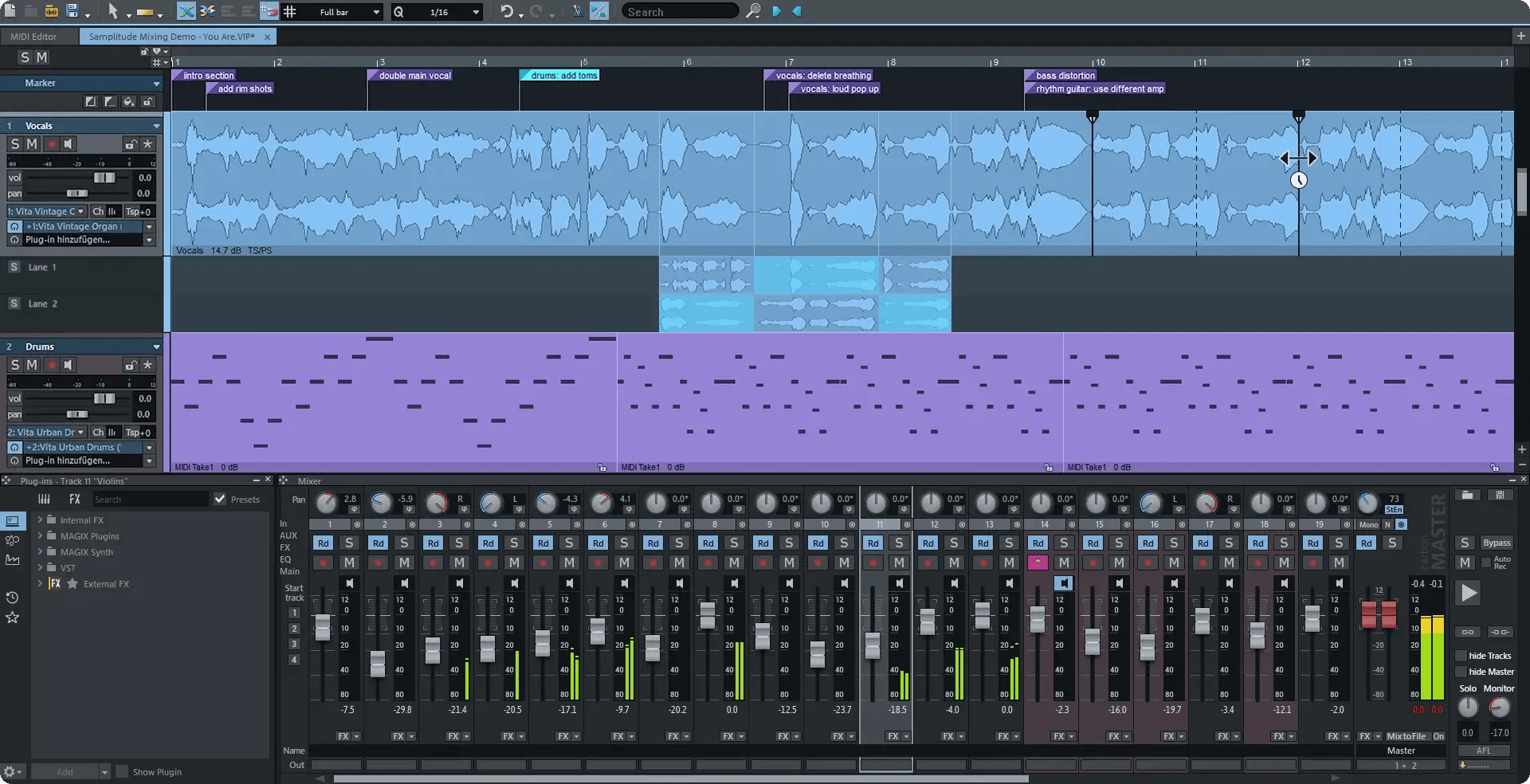Screen dimensions: 1530x784
Task: Select the Samplitude Mixing Demo project tab
Action: 170,36
